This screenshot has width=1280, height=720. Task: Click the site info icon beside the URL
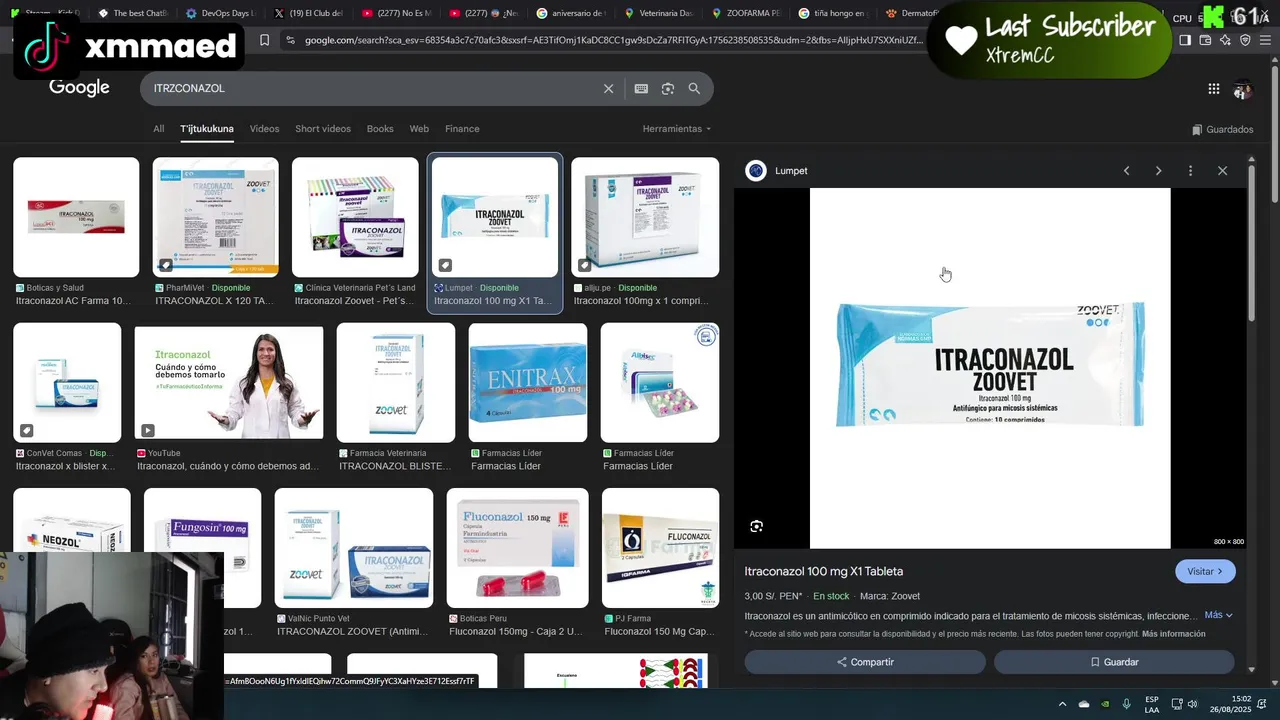tap(290, 40)
